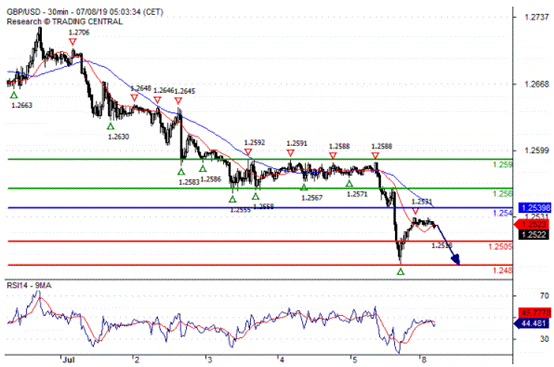Click the red triangle below 1.2645 label
The width and height of the screenshot is (554, 367).
pos(178,101)
